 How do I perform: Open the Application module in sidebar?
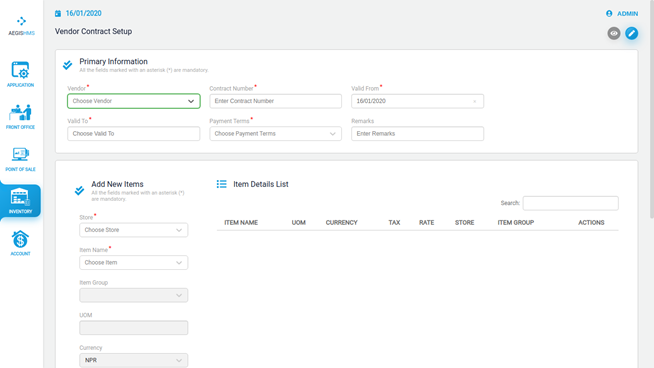[x=20, y=74]
